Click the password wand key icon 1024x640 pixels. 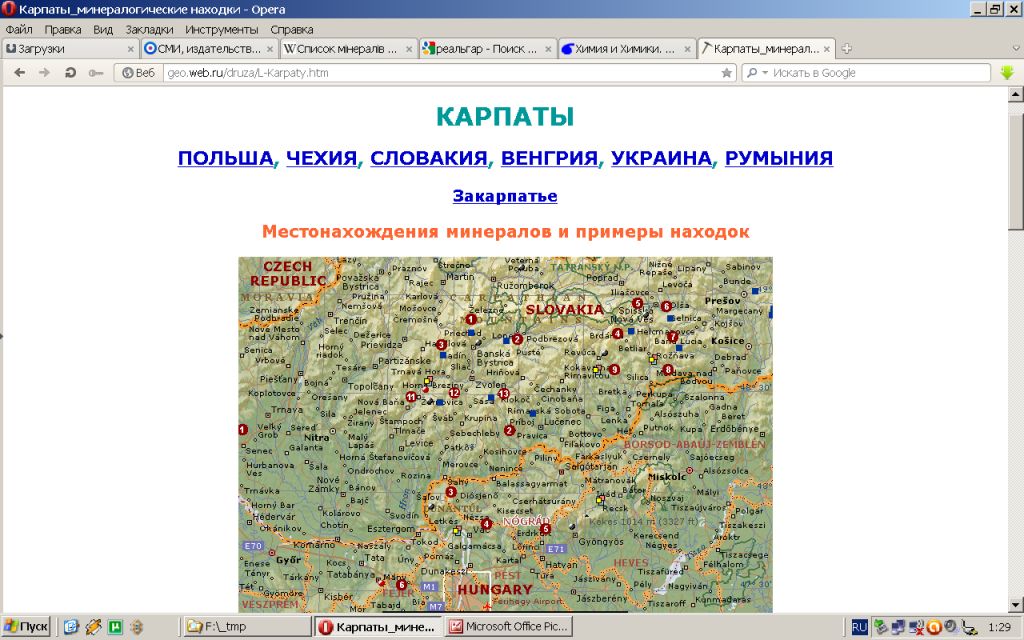coord(96,73)
